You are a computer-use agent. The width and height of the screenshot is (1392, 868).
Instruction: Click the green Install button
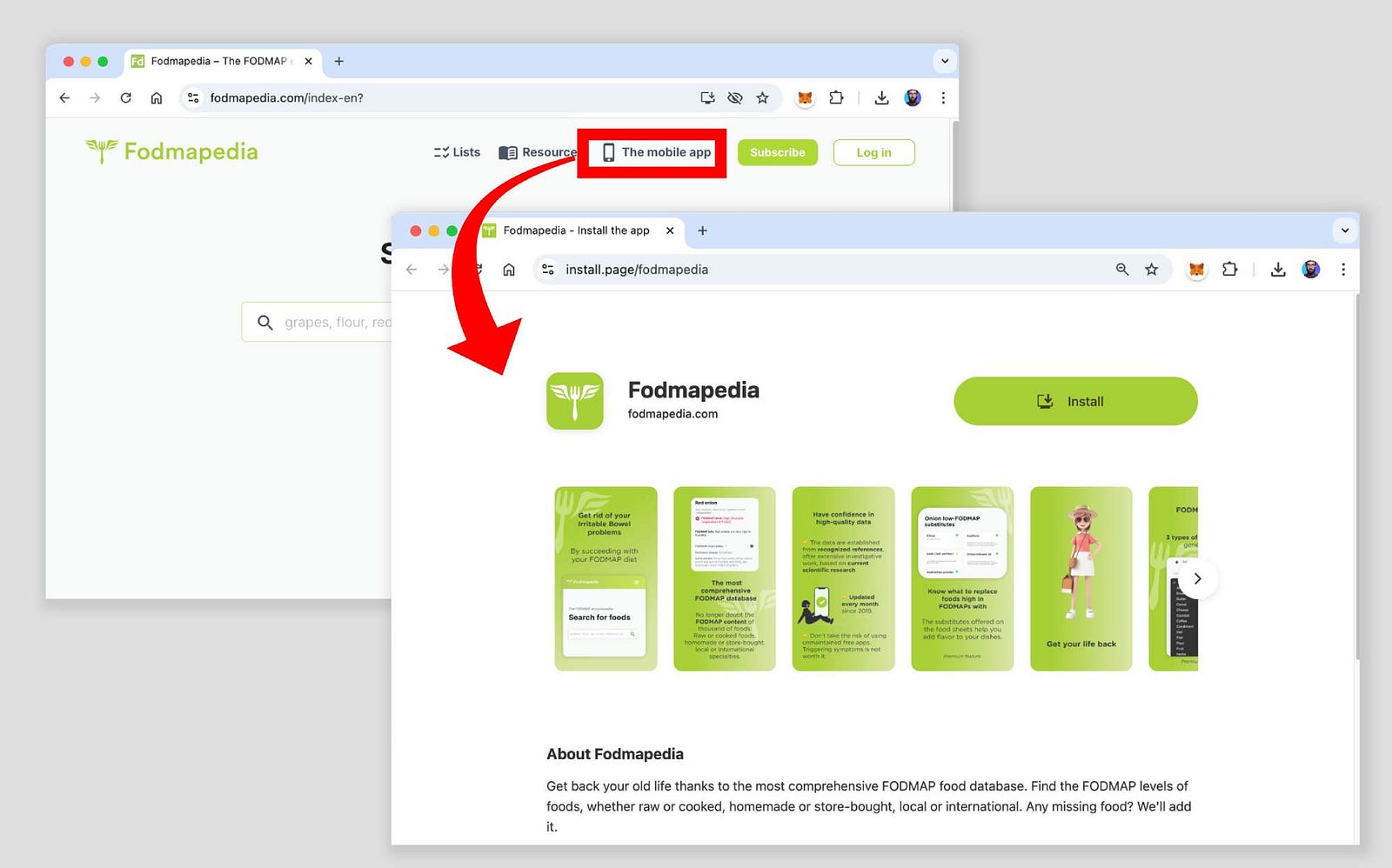pos(1075,401)
